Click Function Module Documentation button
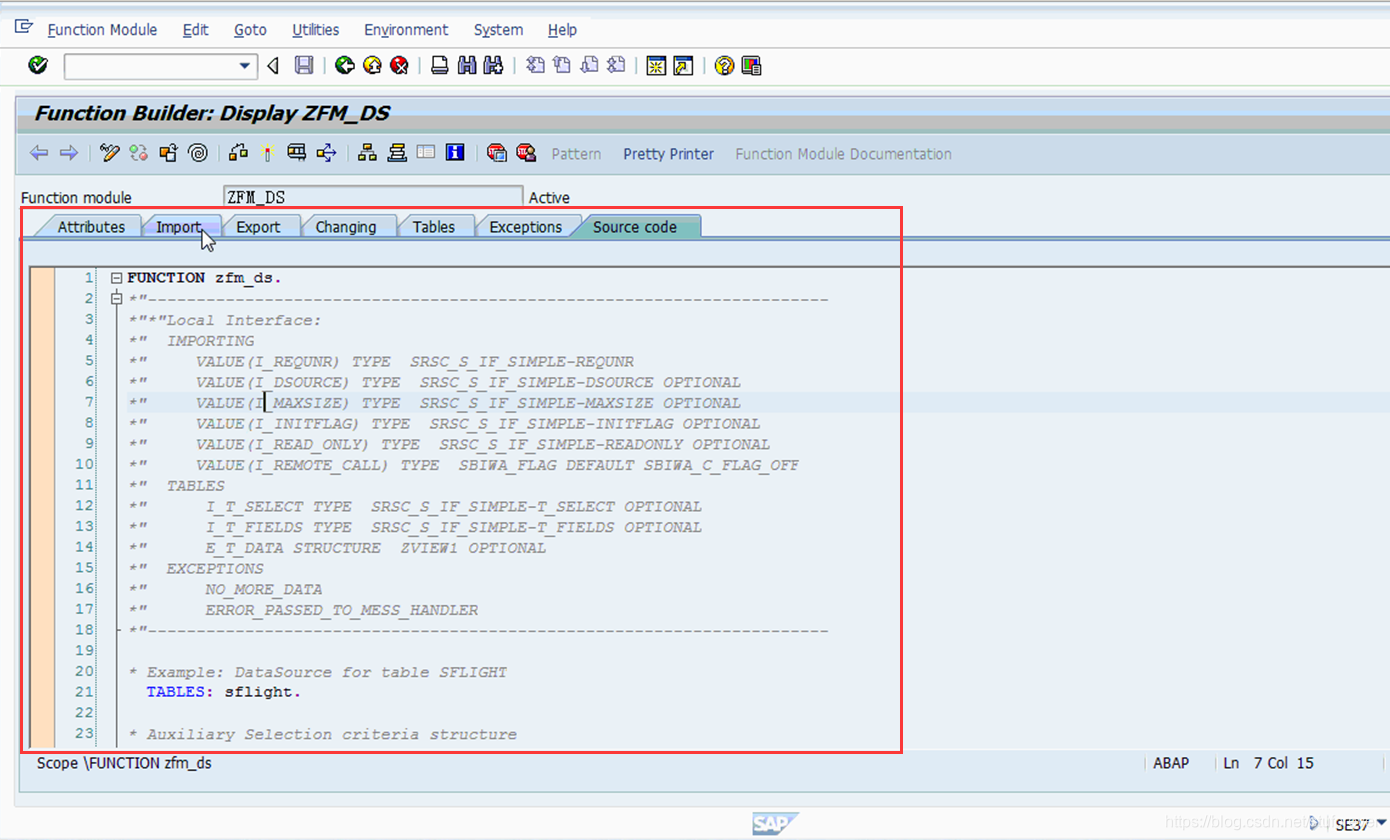This screenshot has width=1390, height=840. click(843, 154)
